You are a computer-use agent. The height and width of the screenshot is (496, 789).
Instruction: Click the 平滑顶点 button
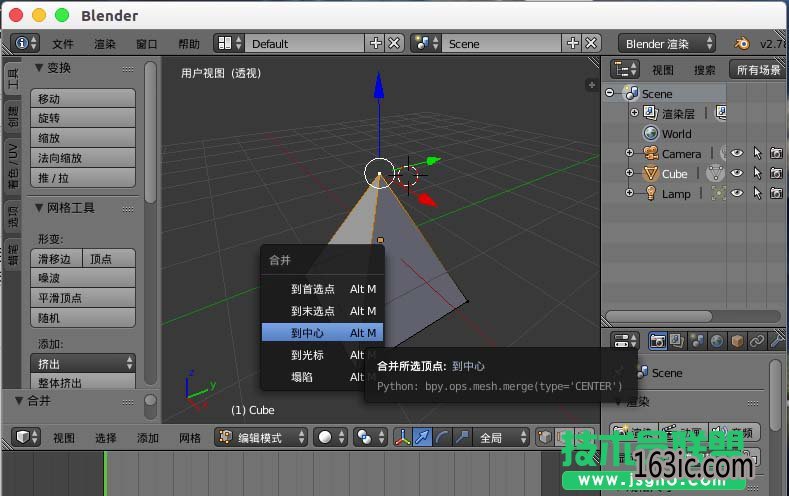coord(83,298)
